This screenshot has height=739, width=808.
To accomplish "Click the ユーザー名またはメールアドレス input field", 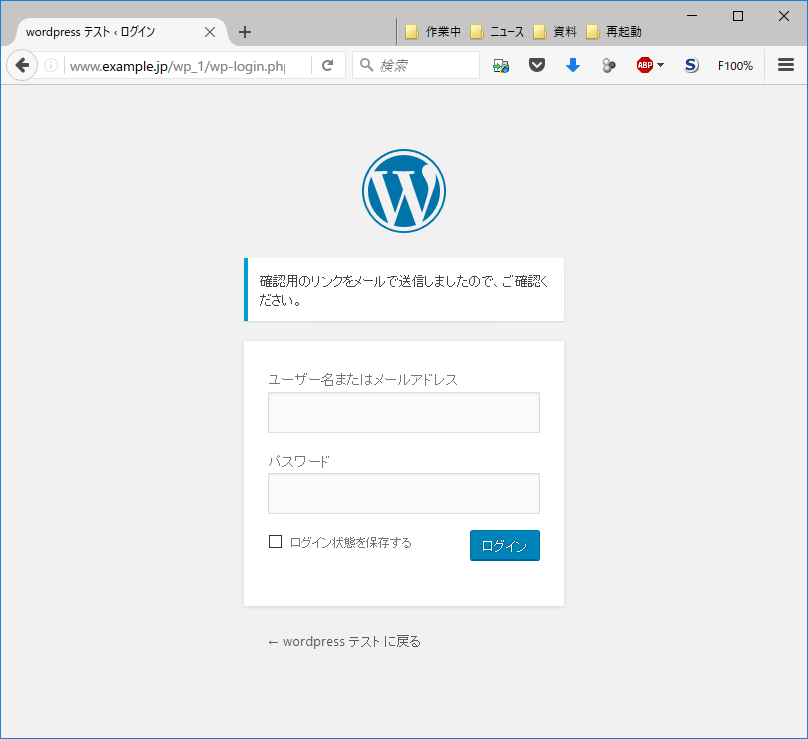I will click(404, 412).
